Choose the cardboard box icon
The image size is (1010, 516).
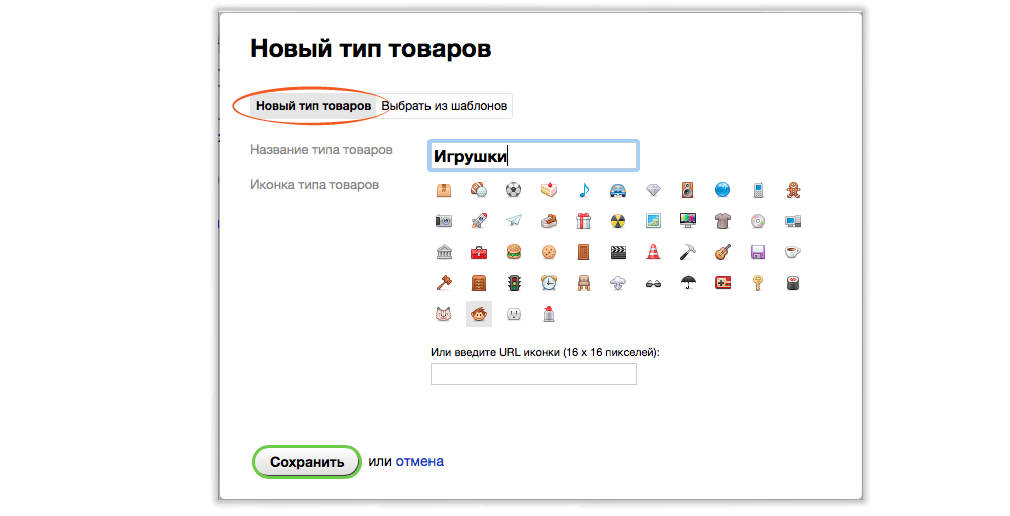pos(444,190)
